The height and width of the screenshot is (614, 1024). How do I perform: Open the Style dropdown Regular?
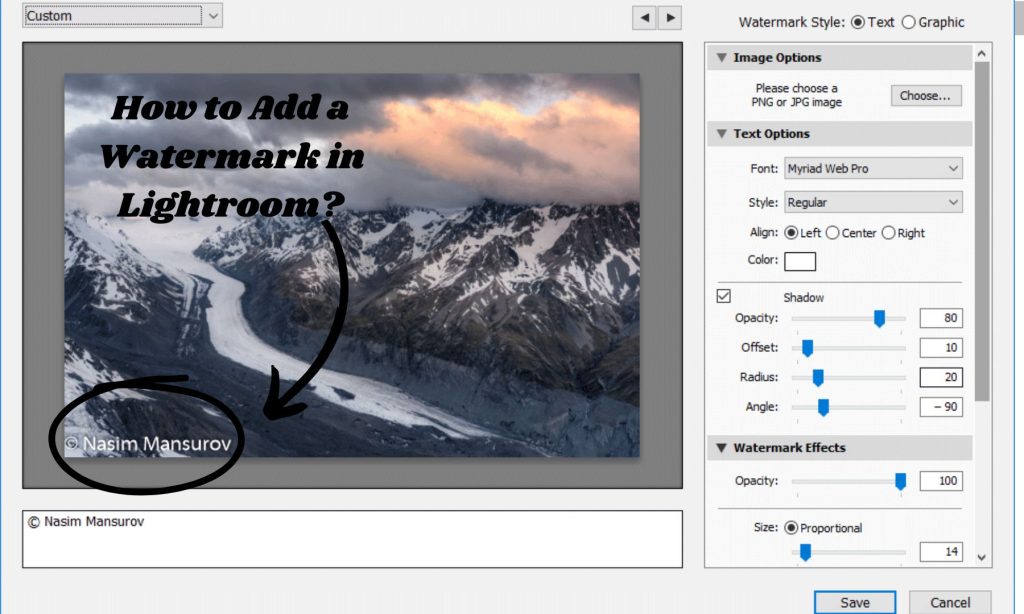(873, 202)
